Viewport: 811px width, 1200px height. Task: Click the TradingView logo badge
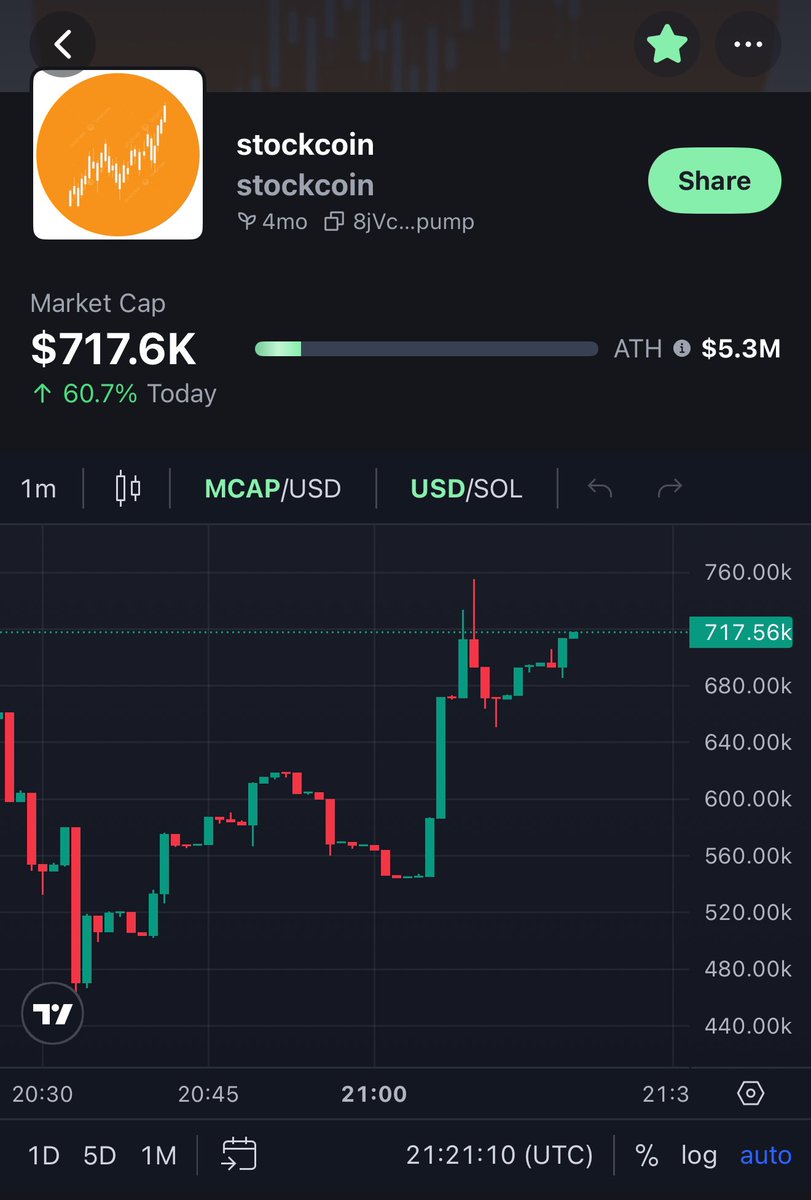[x=52, y=1014]
